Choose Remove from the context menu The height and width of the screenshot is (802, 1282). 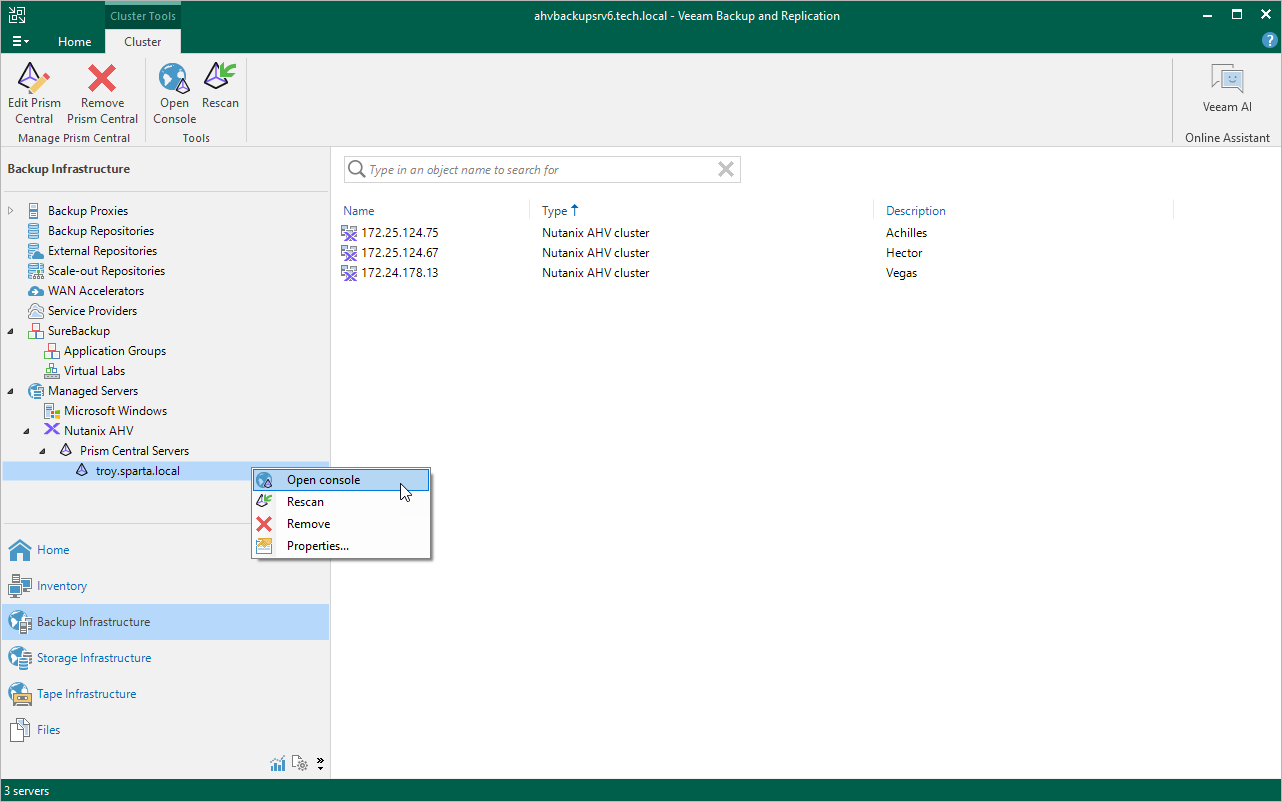pos(341,524)
